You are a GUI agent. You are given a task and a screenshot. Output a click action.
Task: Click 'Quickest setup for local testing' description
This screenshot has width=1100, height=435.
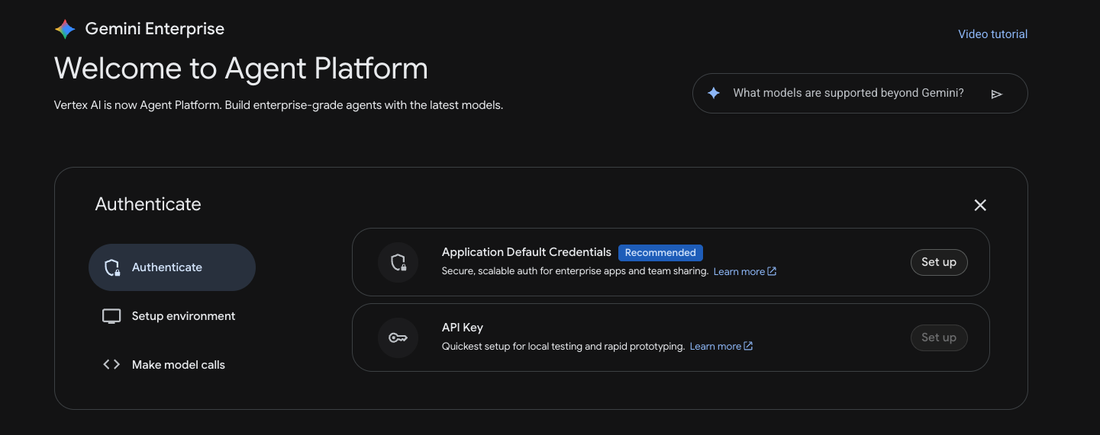(x=563, y=347)
